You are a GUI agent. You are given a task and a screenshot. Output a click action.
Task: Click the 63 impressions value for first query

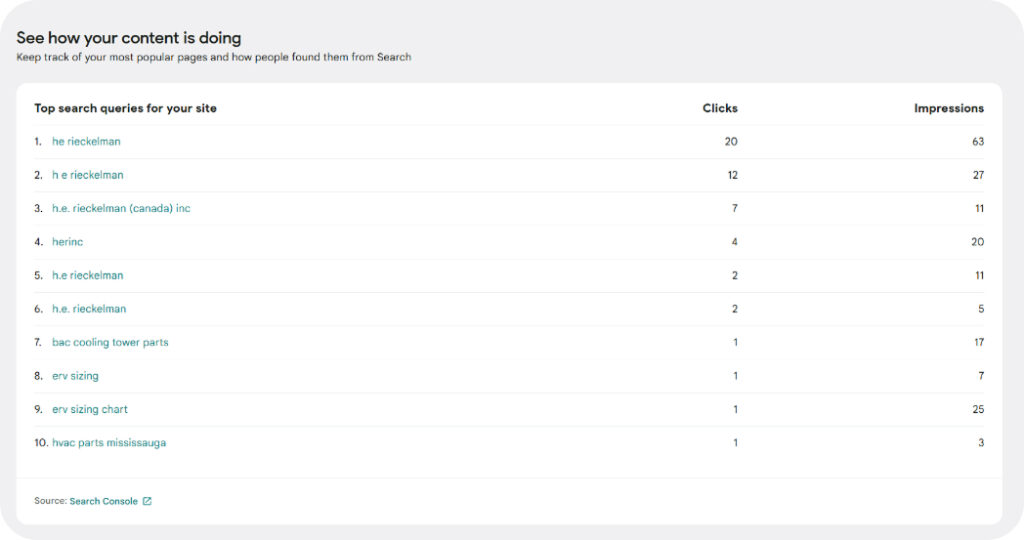pos(978,142)
